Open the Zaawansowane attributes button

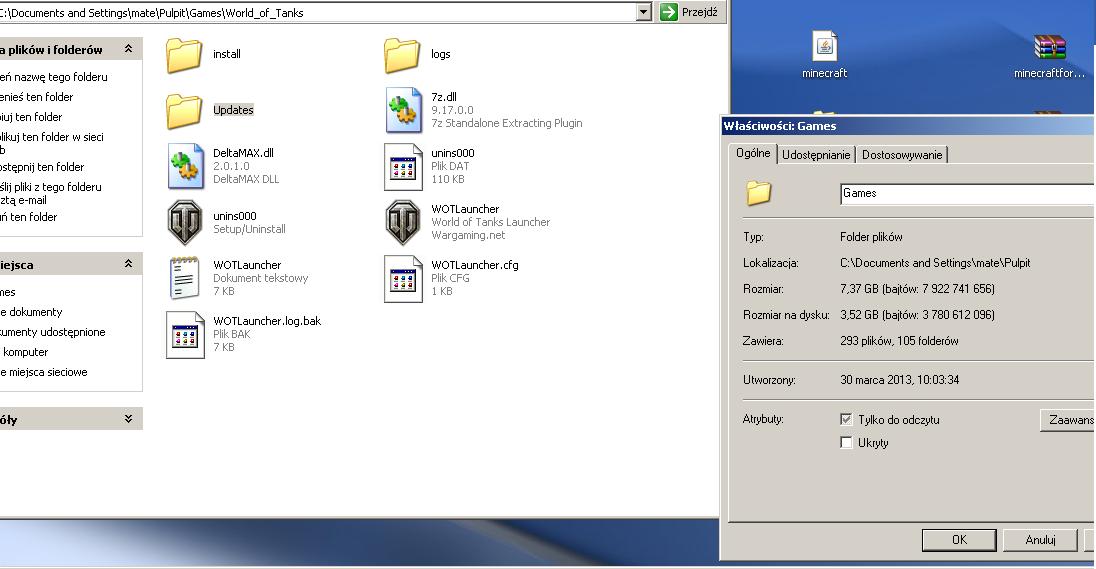[1068, 419]
